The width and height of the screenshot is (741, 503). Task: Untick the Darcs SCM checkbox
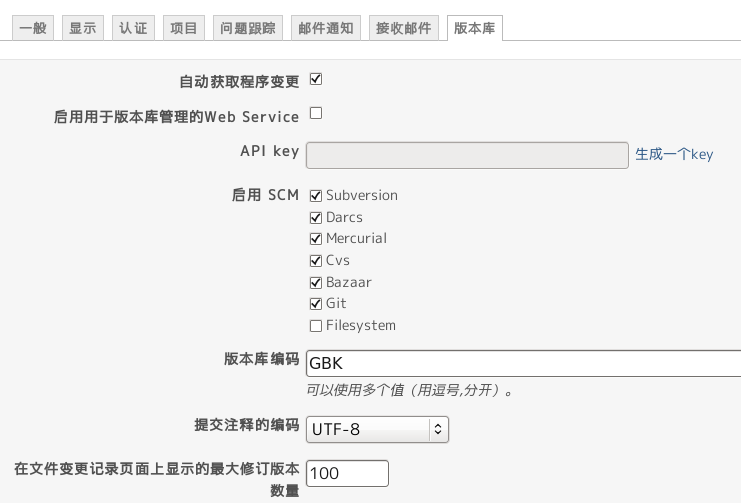point(316,217)
